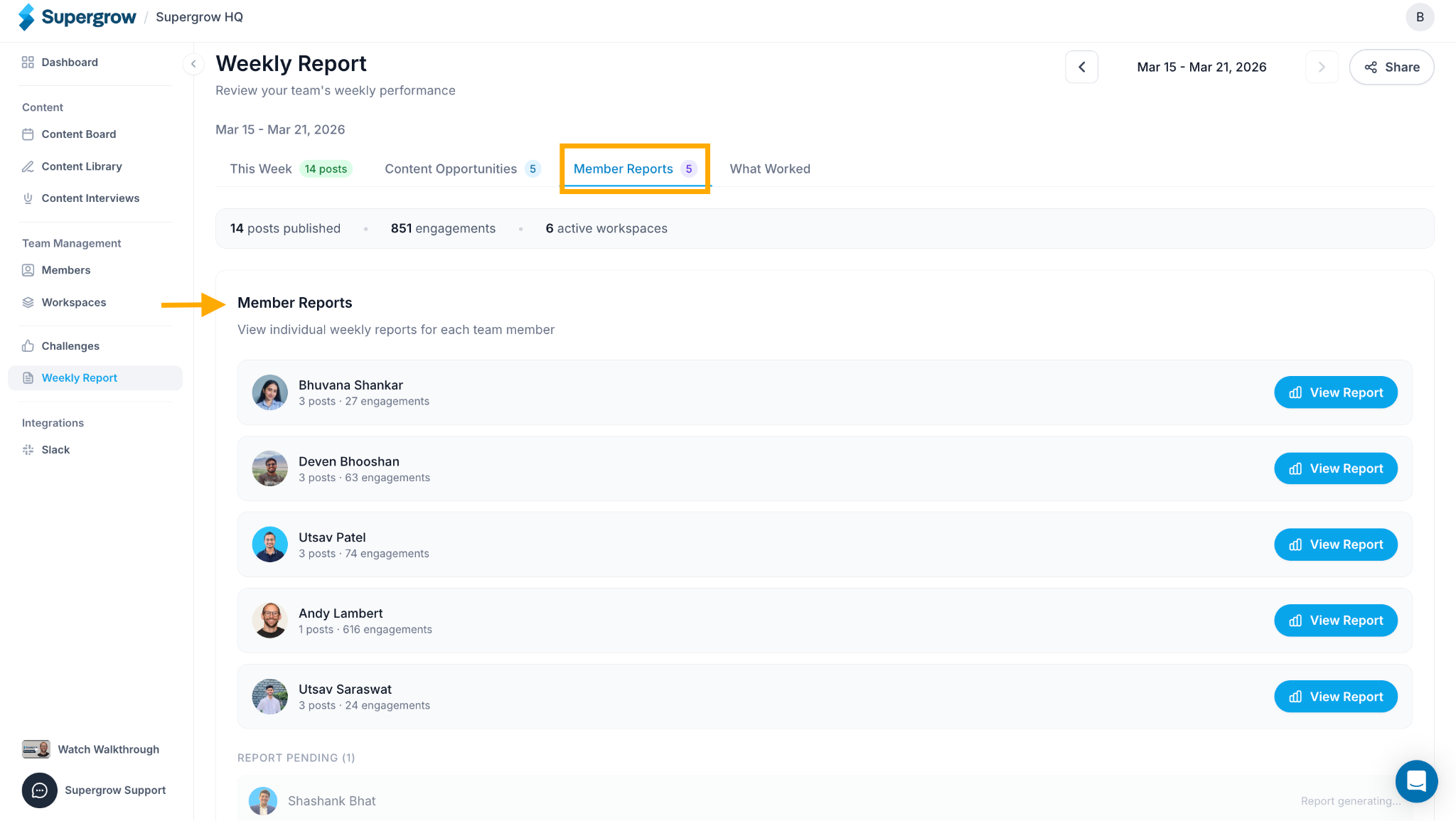The image size is (1456, 821).
Task: Click Bhuvana Shankar's profile photo
Action: pyautogui.click(x=270, y=392)
